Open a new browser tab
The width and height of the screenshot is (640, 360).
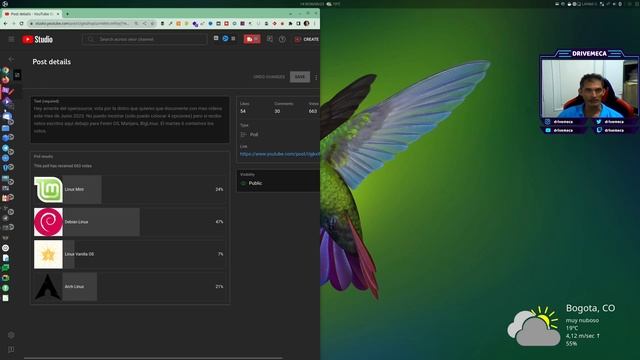tap(67, 14)
